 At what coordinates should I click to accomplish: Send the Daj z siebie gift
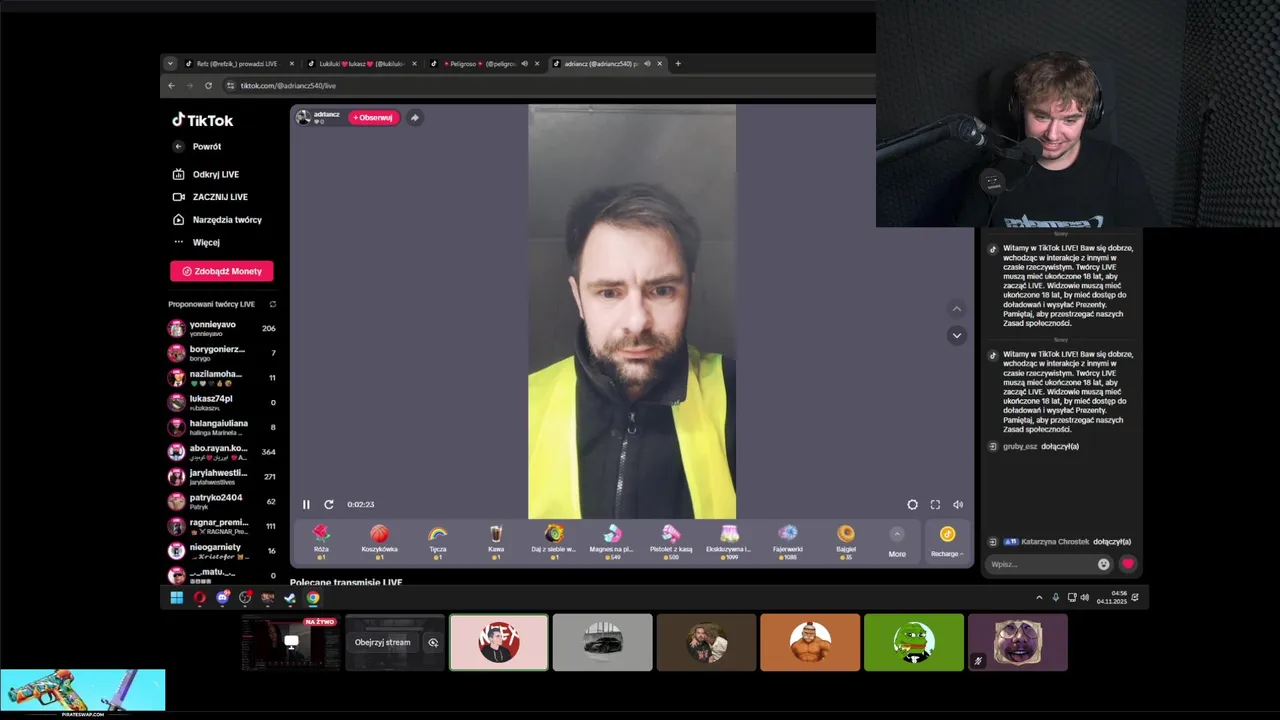(x=554, y=541)
